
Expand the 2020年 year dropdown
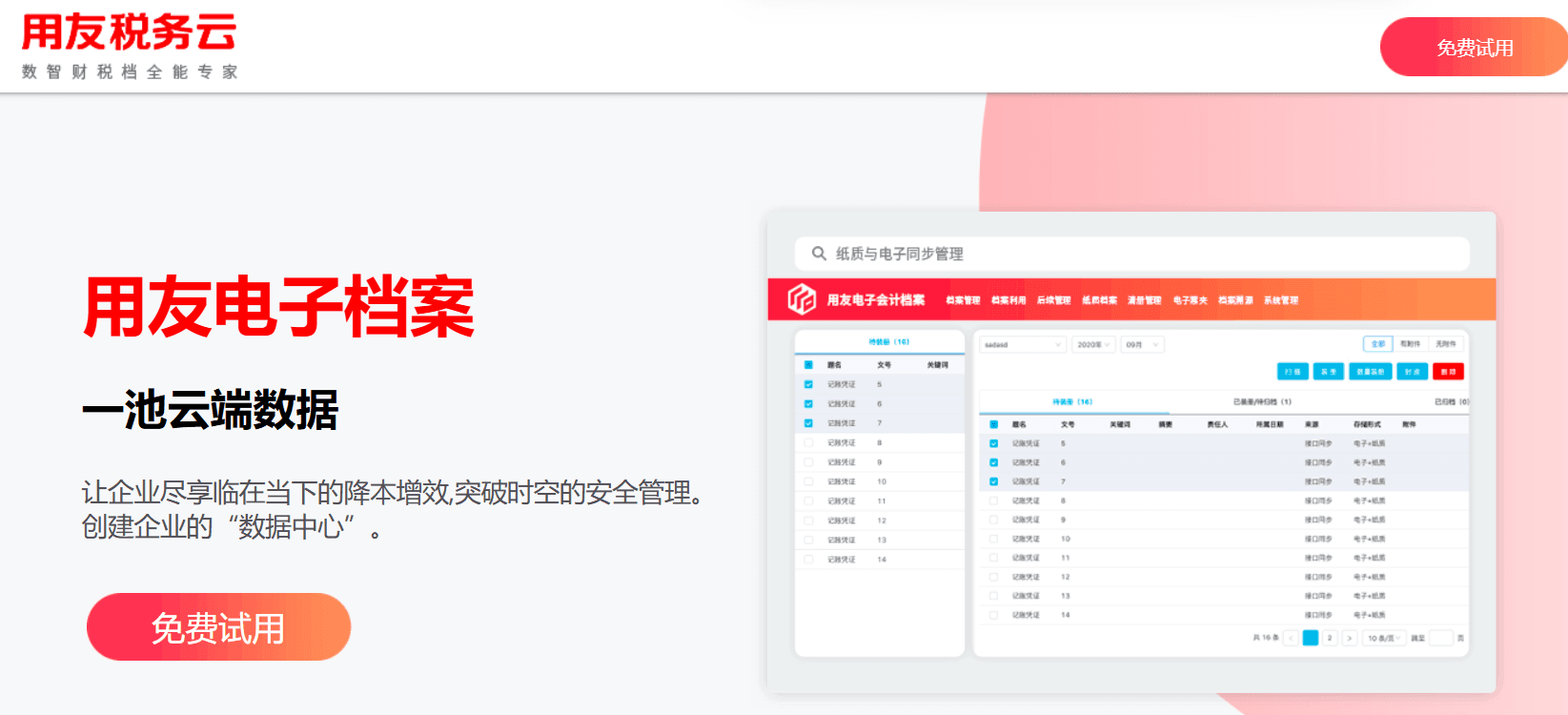(1093, 344)
